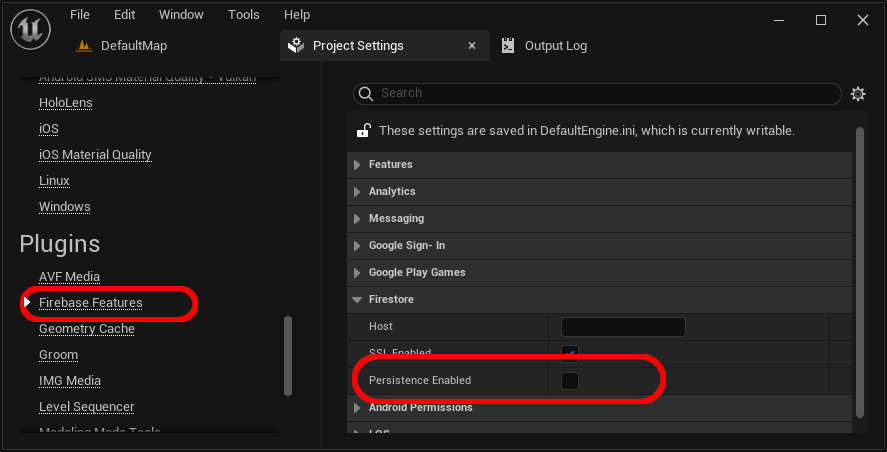887x452 pixels.
Task: Open the File menu
Action: [80, 15]
